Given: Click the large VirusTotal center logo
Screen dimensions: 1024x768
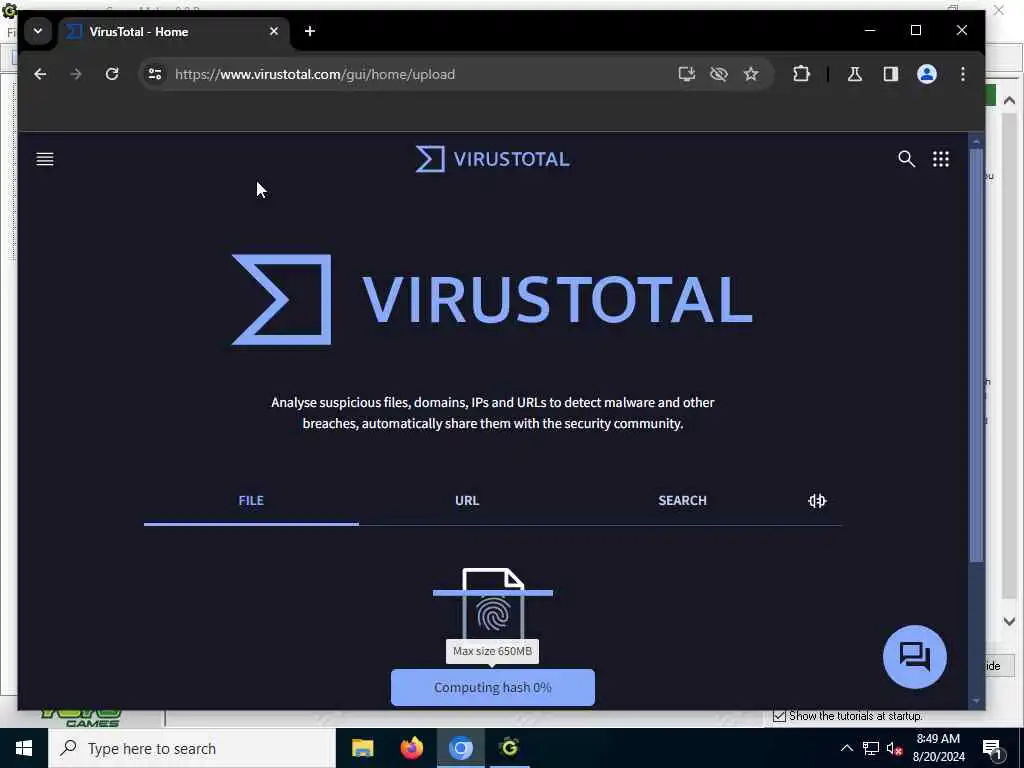Looking at the screenshot, I should click(492, 299).
